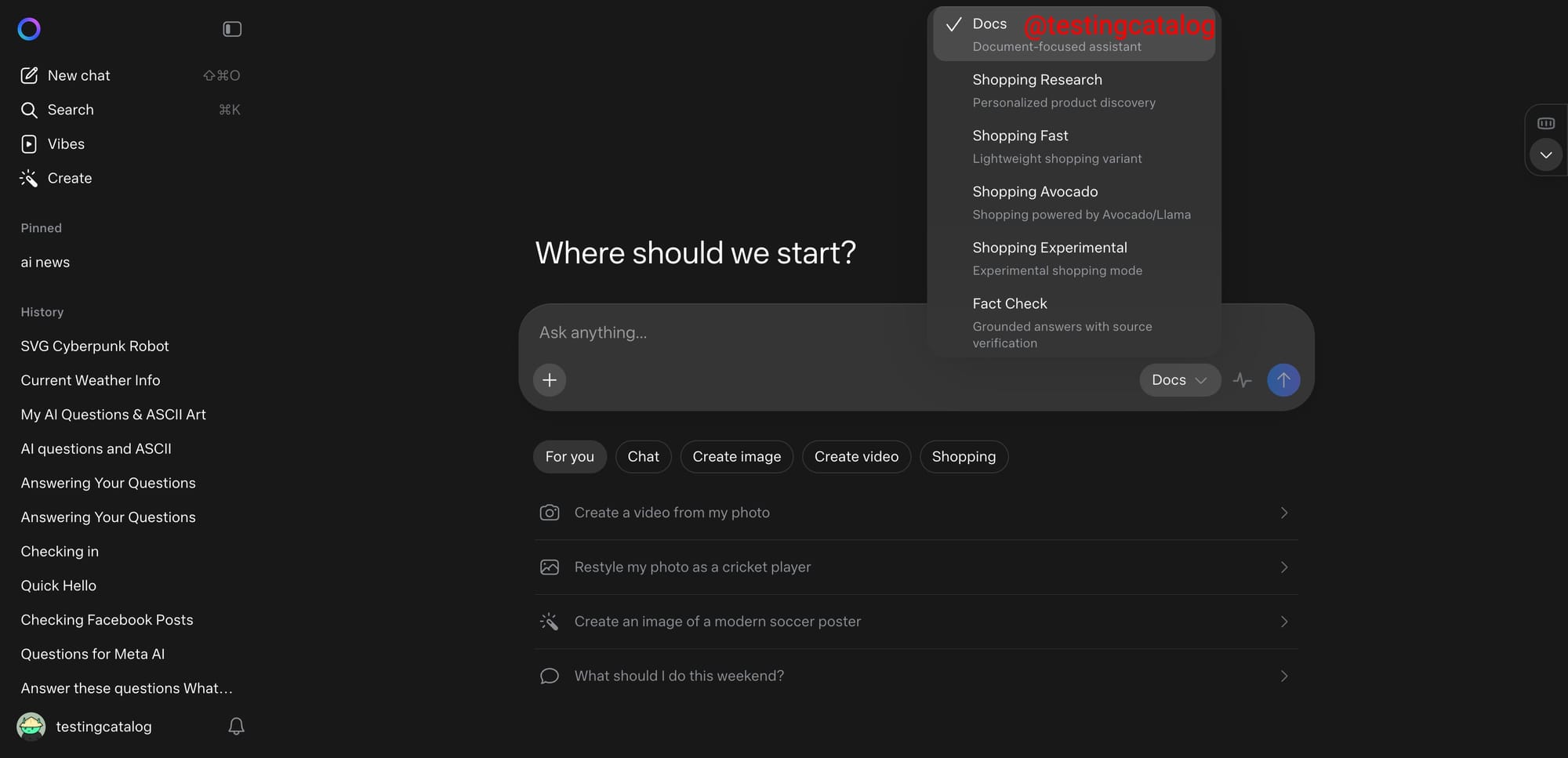
Task: Collapse the sidebar panel icon
Action: coord(232,29)
